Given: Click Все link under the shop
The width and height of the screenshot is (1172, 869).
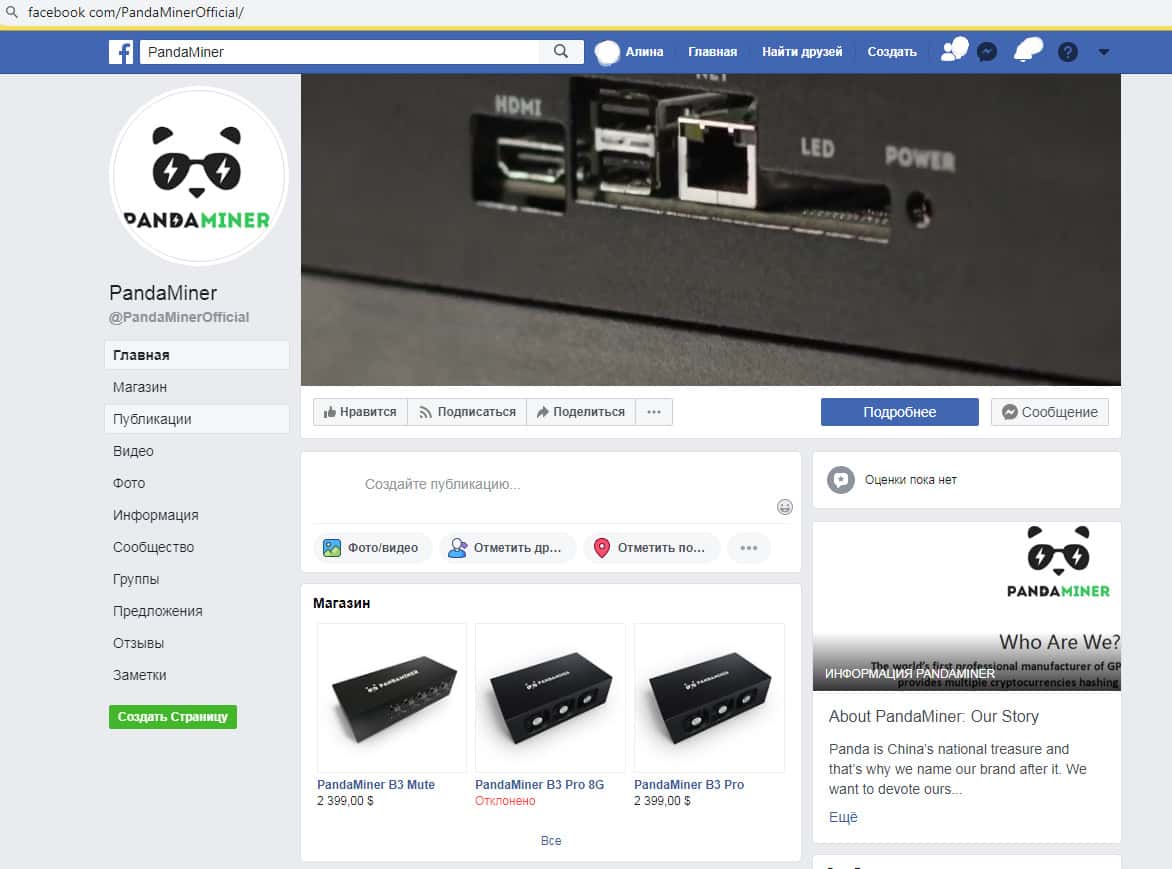Looking at the screenshot, I should [x=551, y=841].
